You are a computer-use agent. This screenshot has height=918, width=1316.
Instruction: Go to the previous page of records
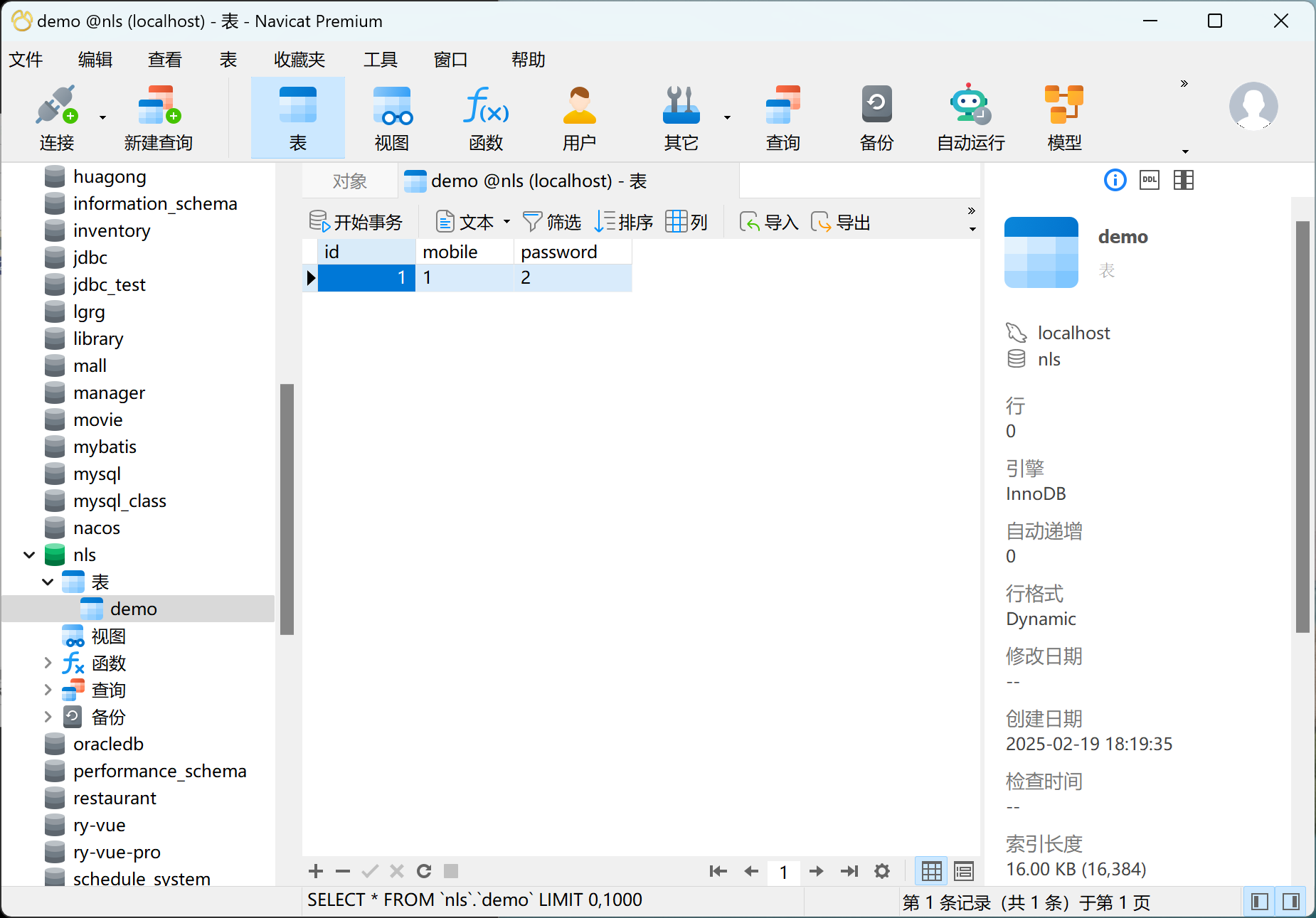751,871
